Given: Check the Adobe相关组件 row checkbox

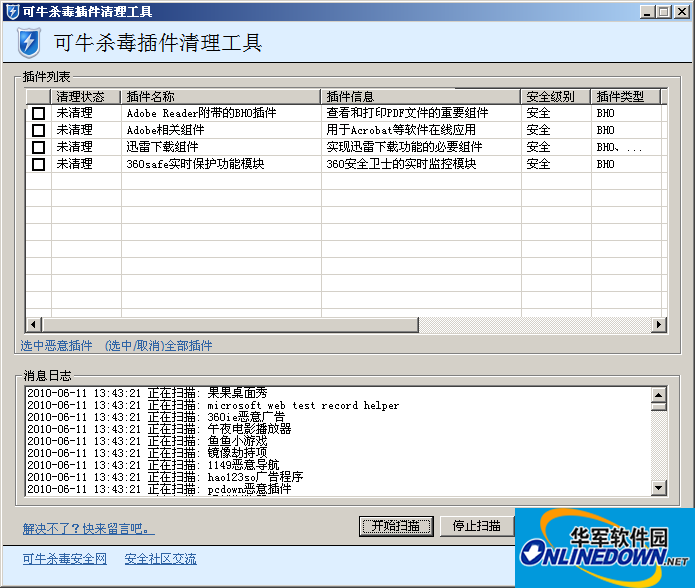Looking at the screenshot, I should pos(39,130).
